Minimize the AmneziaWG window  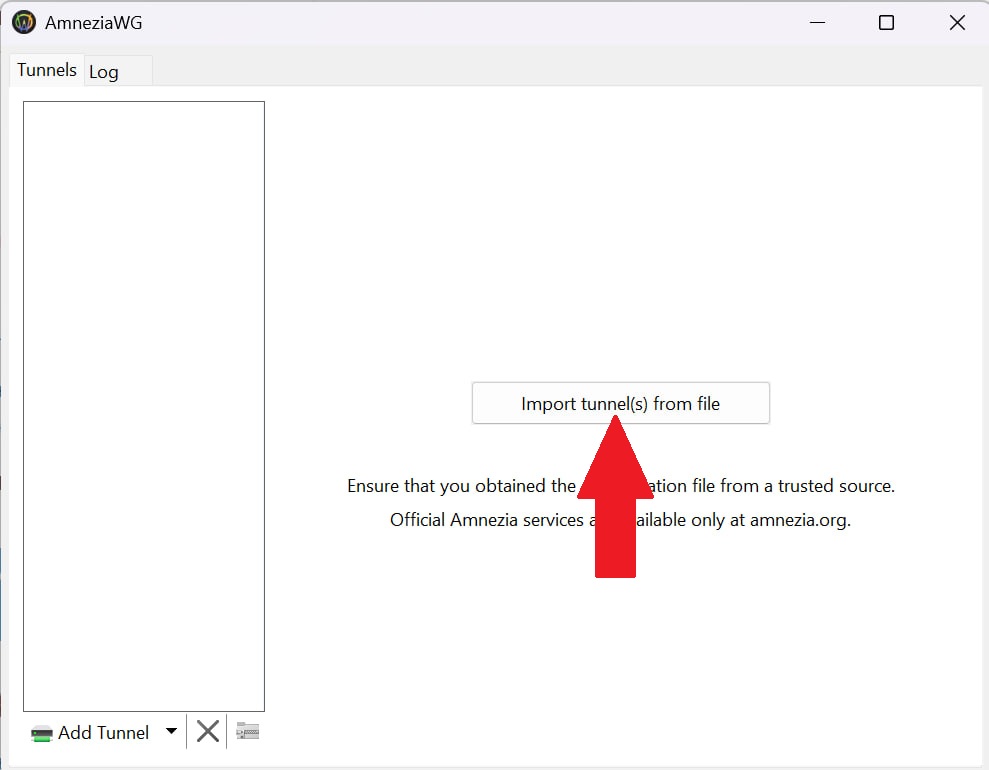pyautogui.click(x=817, y=23)
